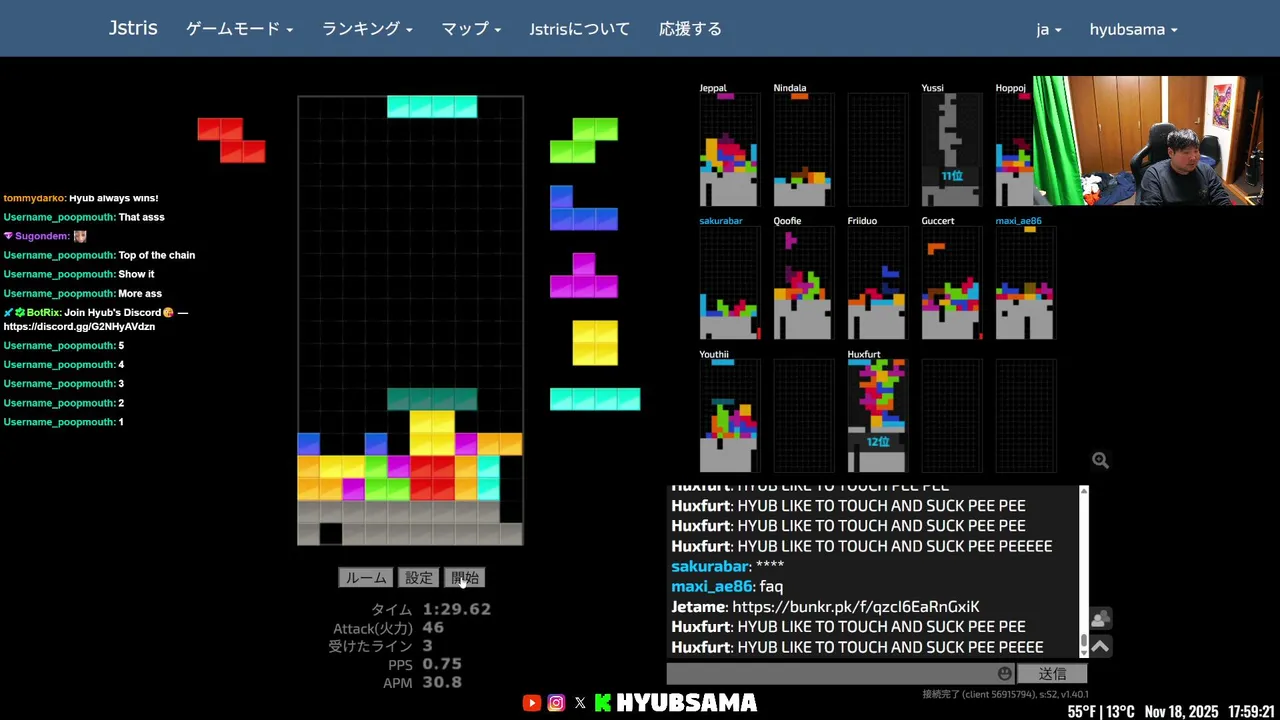
Task: Open the ゲームモード dropdown menu
Action: (x=240, y=29)
